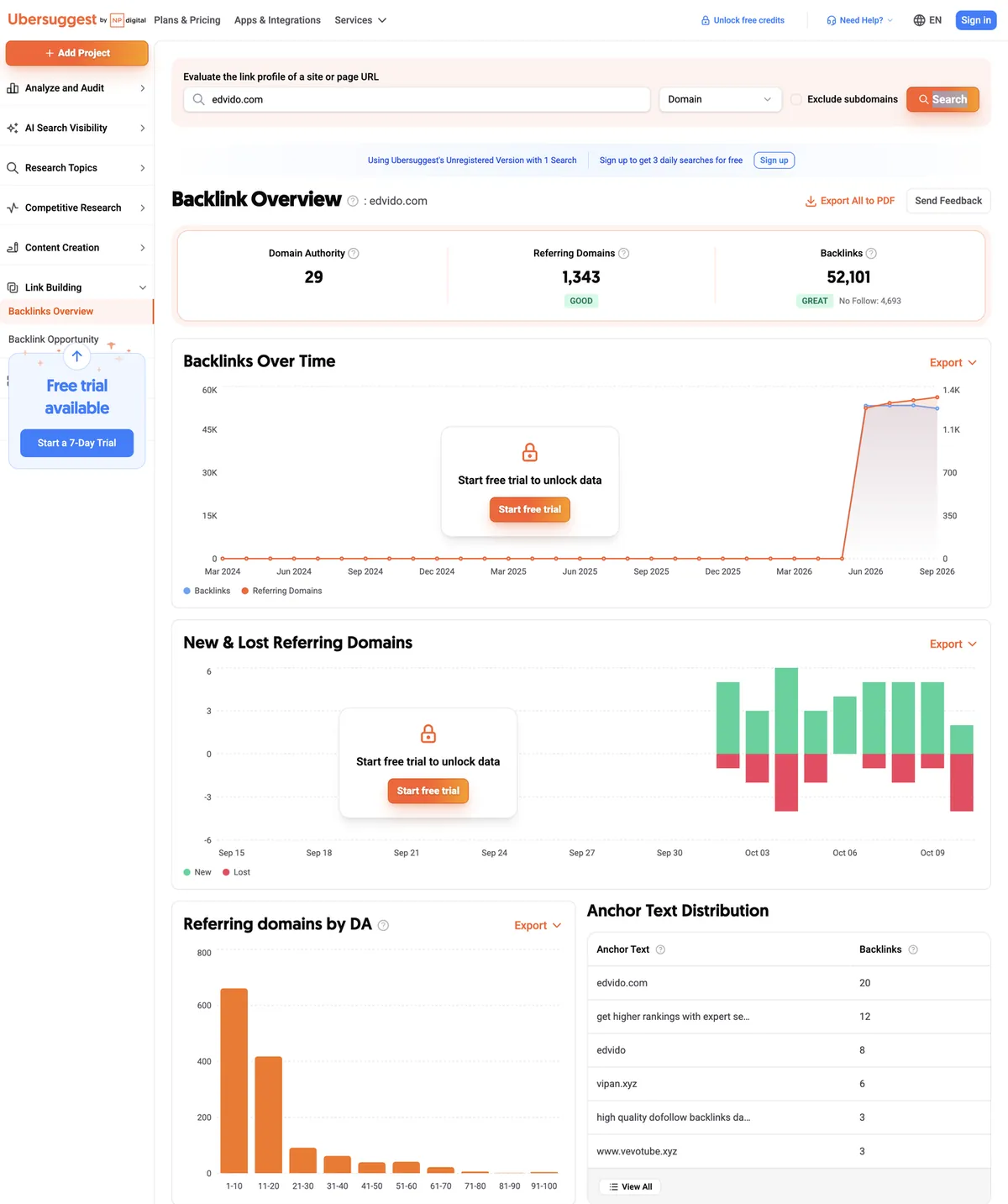Collapse the Link Building section

(76, 287)
